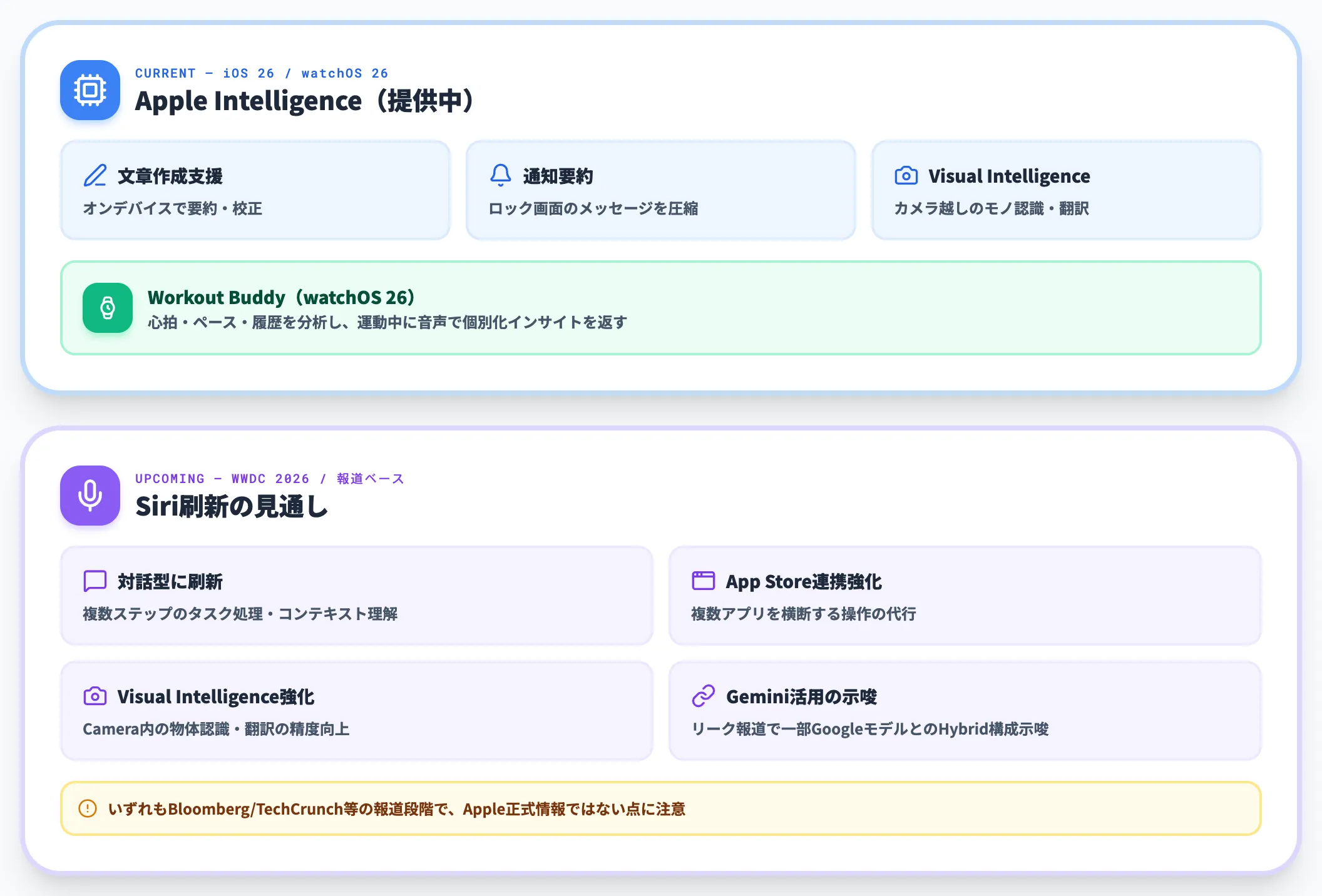The height and width of the screenshot is (896, 1322).
Task: Click the link icon beside Gemini活用の示唆
Action: click(704, 696)
